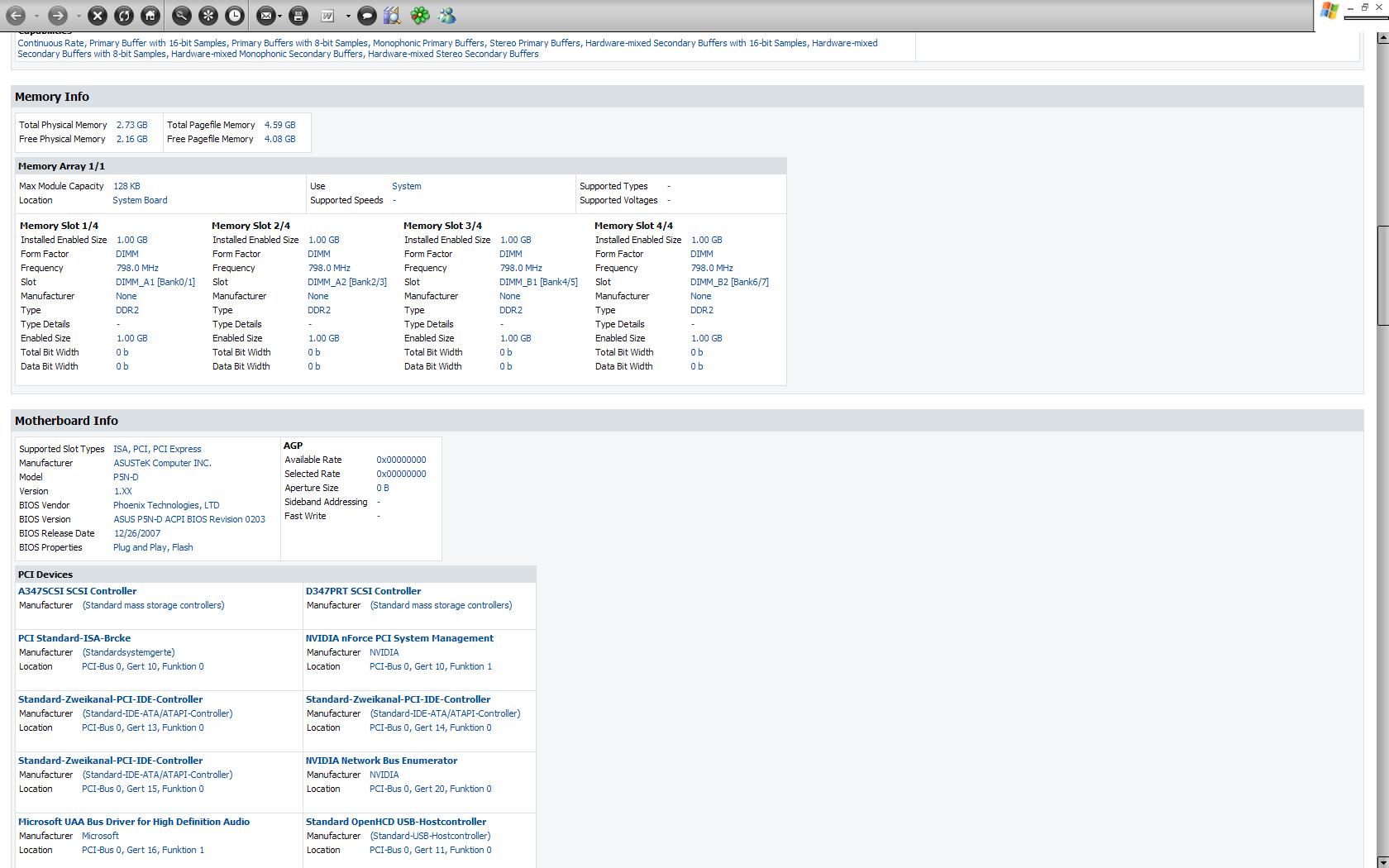Expand the Back button history dropdown

(x=36, y=16)
